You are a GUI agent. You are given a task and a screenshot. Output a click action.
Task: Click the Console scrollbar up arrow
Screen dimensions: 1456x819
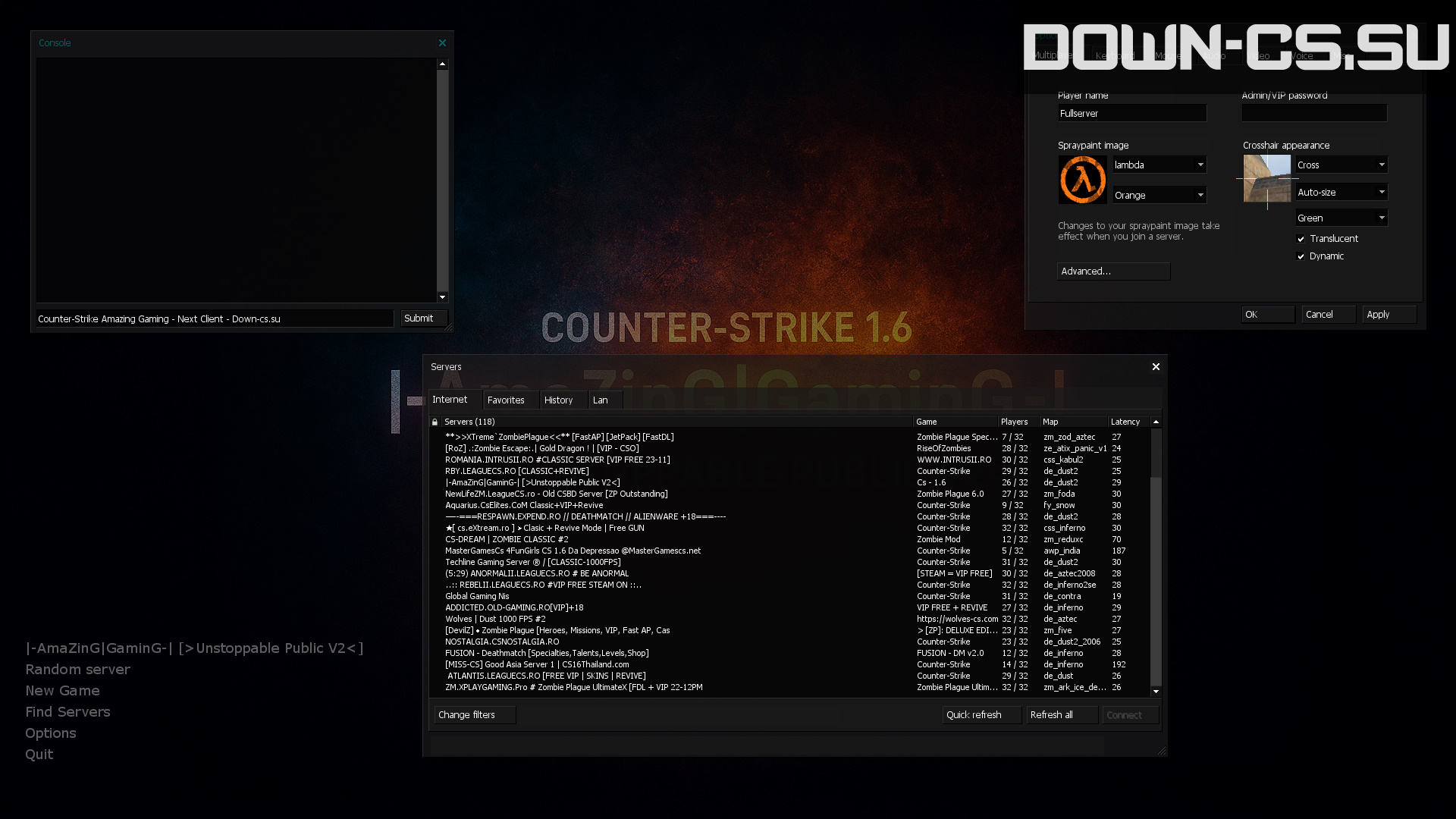tap(442, 64)
